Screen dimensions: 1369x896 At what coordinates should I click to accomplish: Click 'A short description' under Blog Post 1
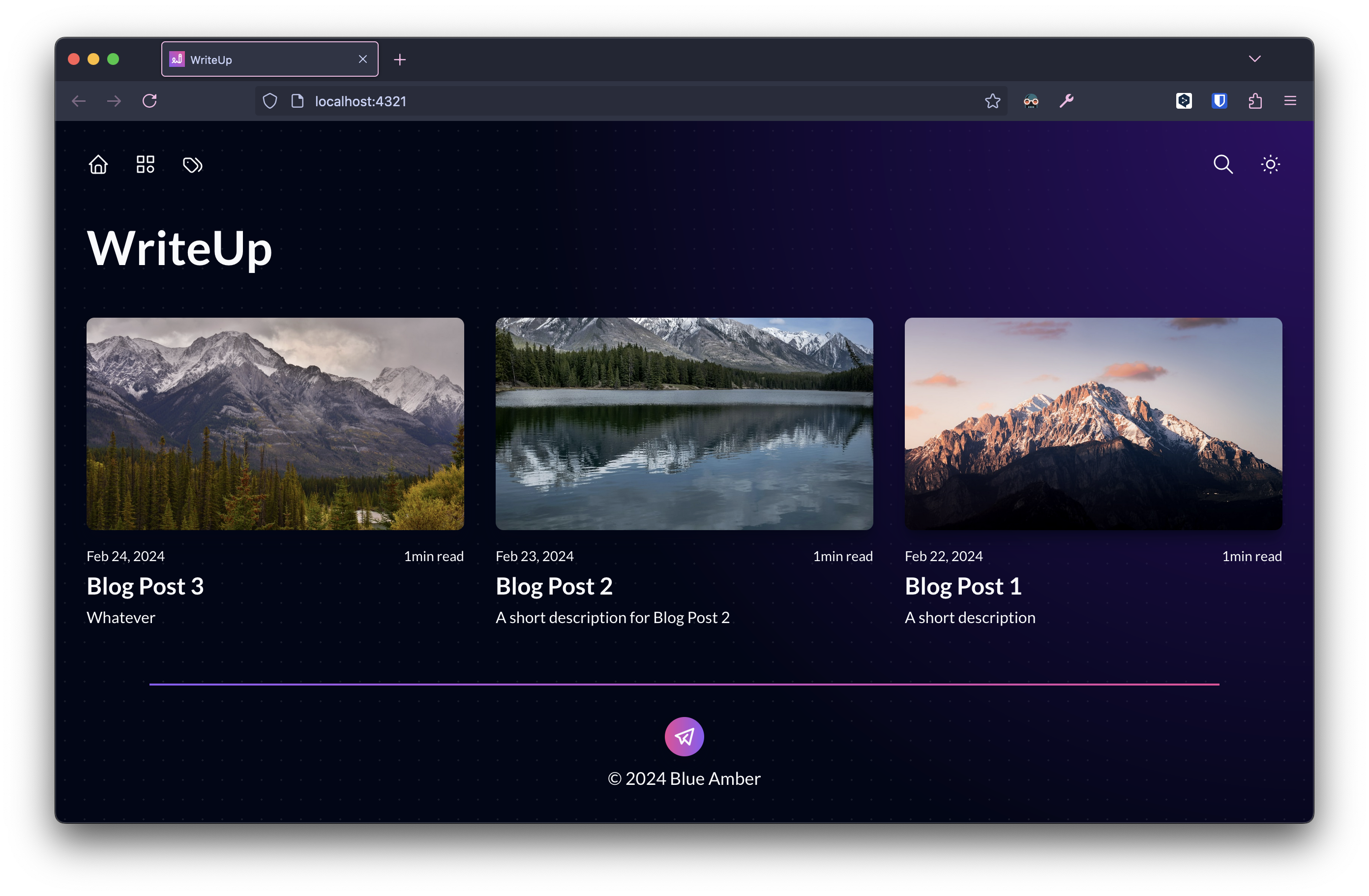(x=970, y=617)
